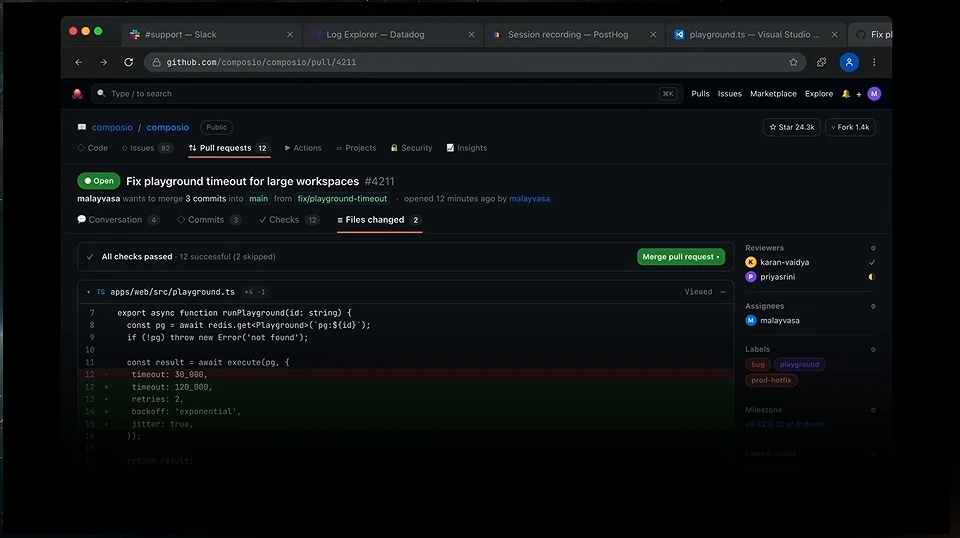Click the composio organization link
This screenshot has height=538, width=960.
click(x=112, y=127)
